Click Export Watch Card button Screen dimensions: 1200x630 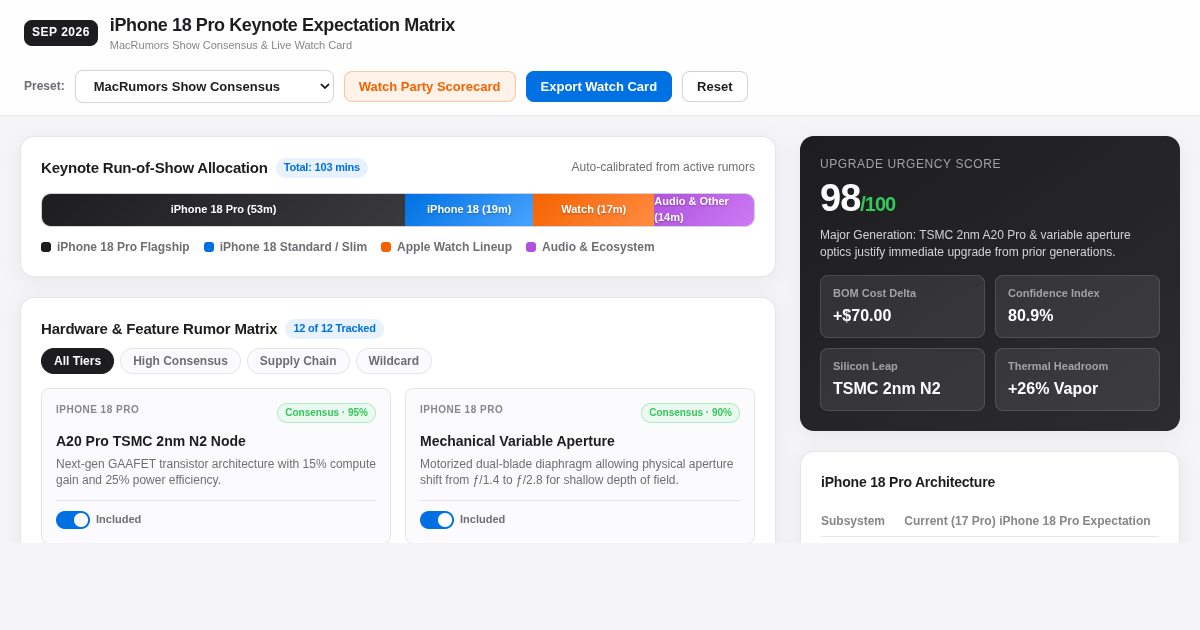(599, 86)
